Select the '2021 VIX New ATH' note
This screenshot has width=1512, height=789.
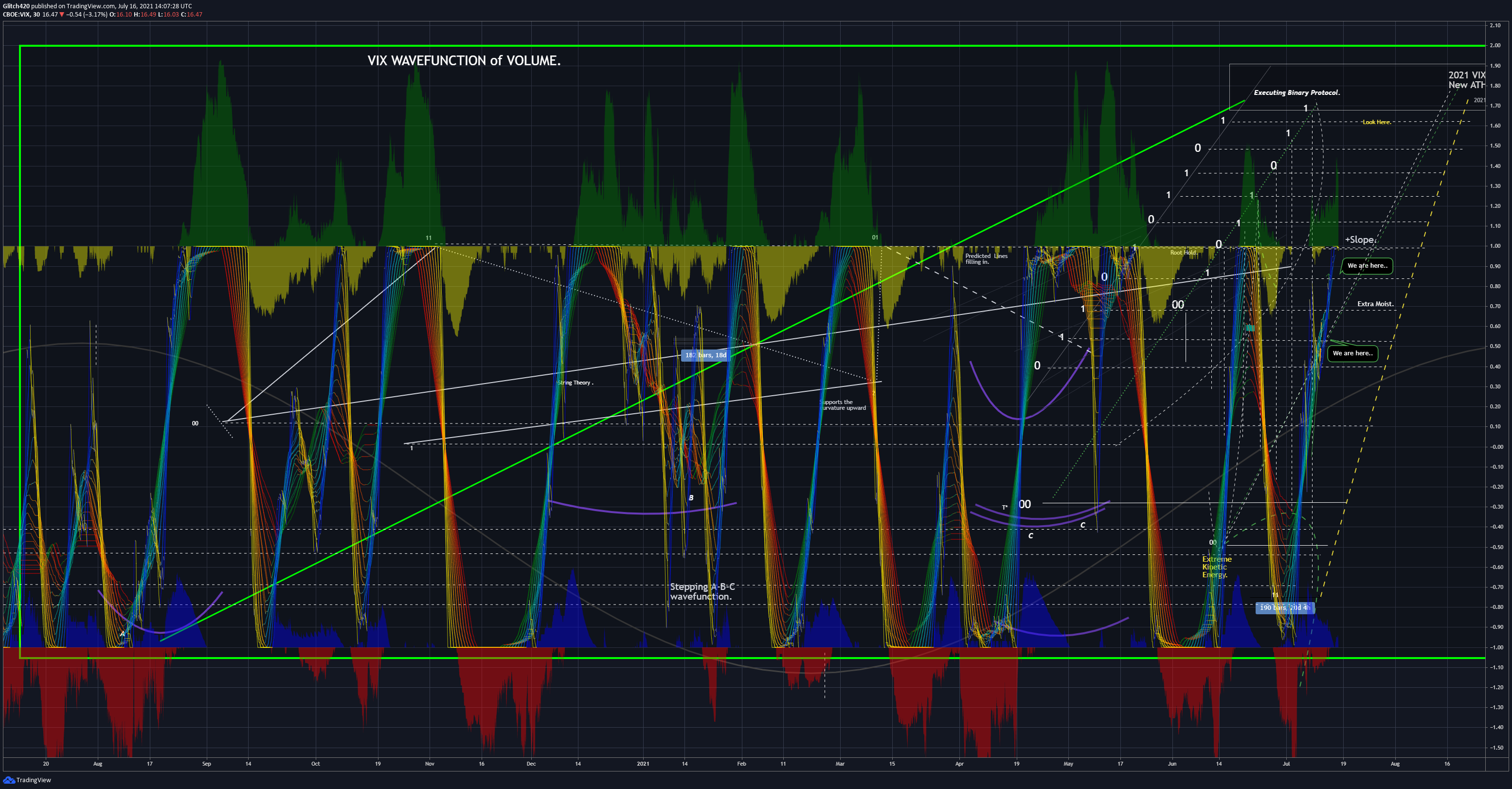coord(1467,80)
